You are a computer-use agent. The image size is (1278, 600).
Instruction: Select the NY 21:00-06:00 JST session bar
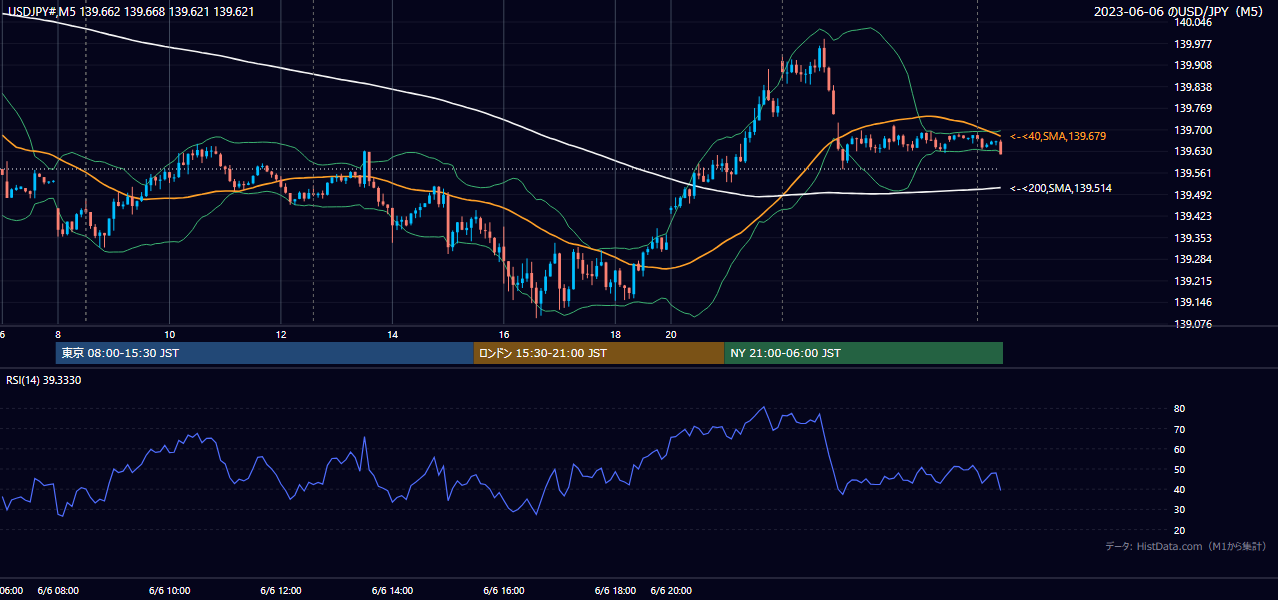[863, 353]
